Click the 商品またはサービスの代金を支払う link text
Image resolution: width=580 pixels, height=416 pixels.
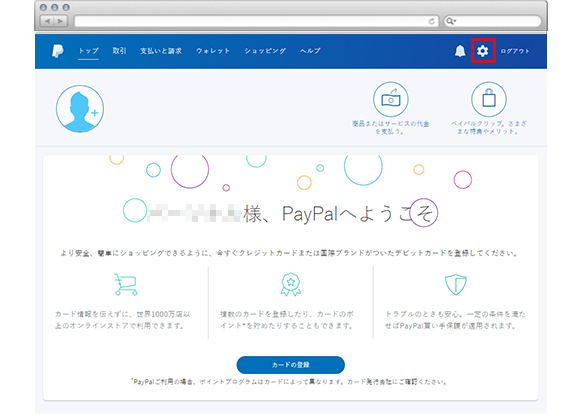(391, 128)
